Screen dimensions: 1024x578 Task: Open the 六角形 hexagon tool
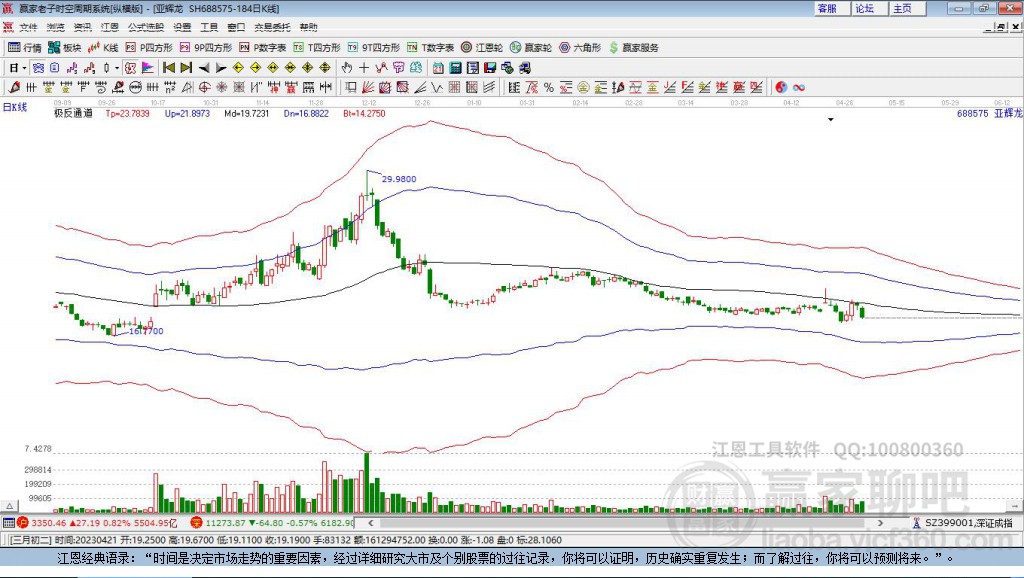pyautogui.click(x=580, y=48)
